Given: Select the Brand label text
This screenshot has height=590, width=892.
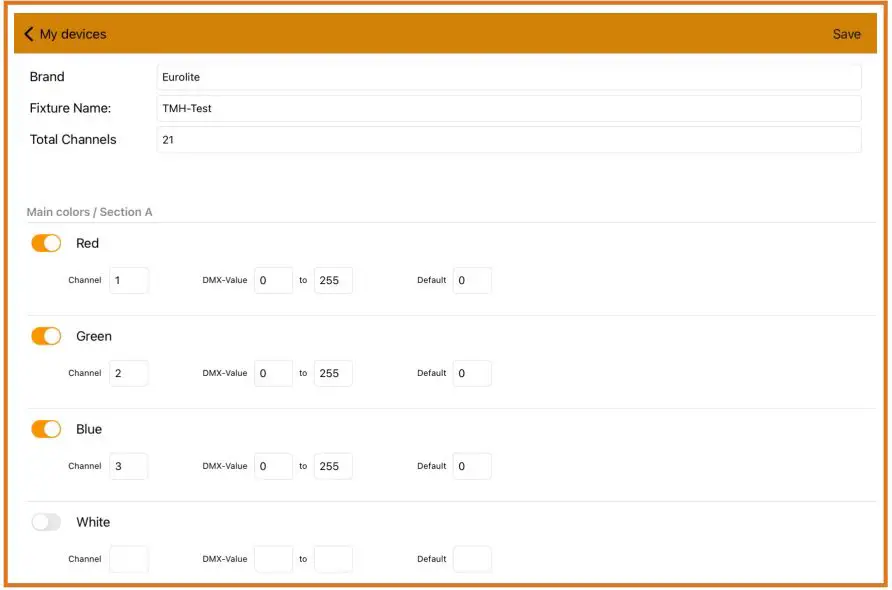Looking at the screenshot, I should 47,77.
